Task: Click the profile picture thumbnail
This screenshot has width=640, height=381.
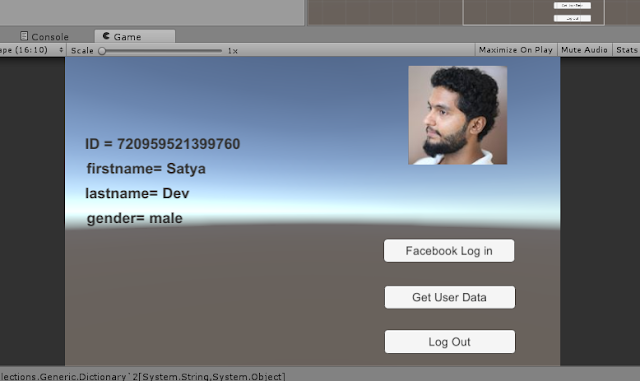Action: [x=458, y=115]
